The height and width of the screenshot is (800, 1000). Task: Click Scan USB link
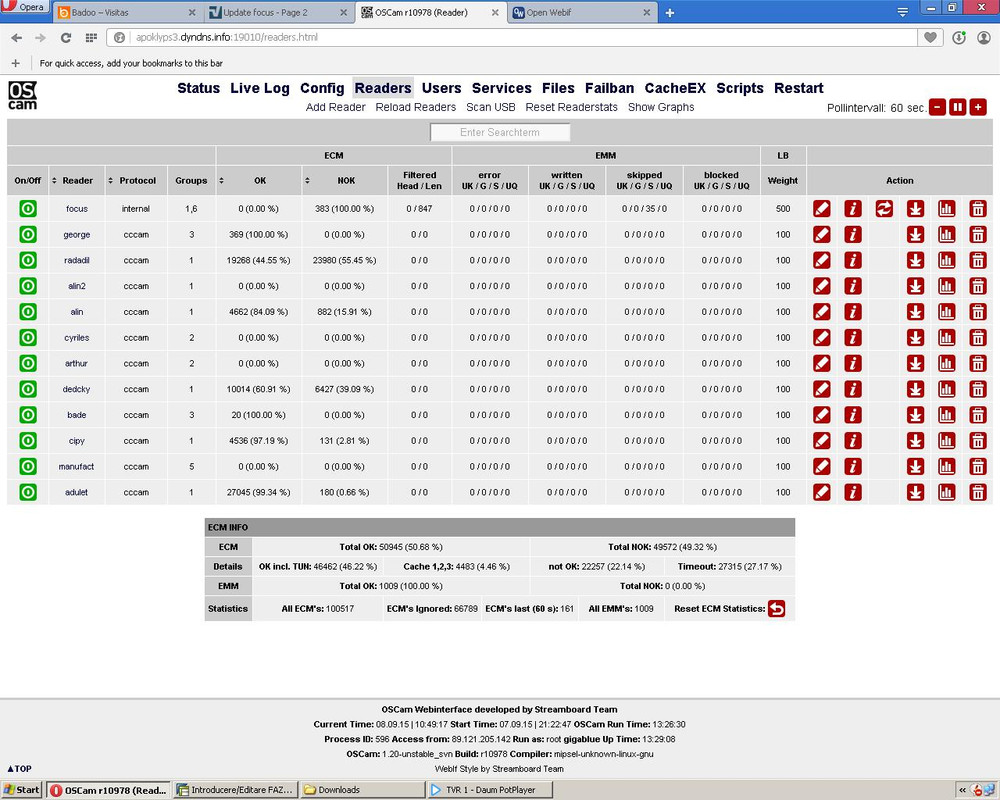click(490, 107)
